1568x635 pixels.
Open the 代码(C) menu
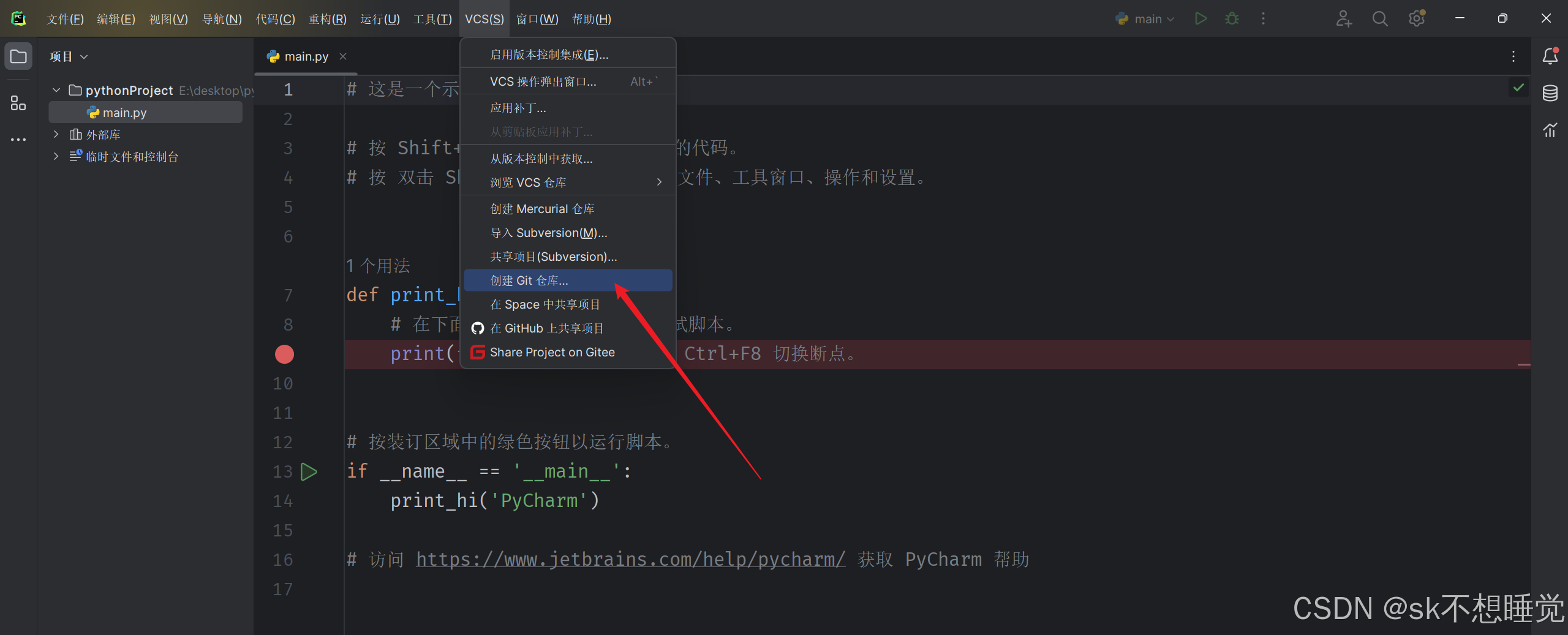tap(275, 19)
